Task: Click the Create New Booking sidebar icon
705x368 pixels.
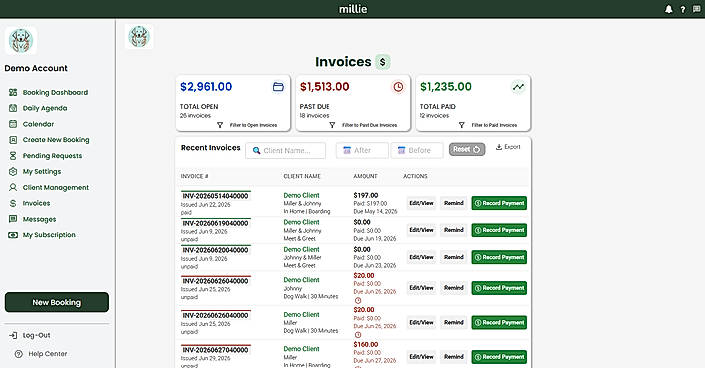Action: tap(13, 140)
